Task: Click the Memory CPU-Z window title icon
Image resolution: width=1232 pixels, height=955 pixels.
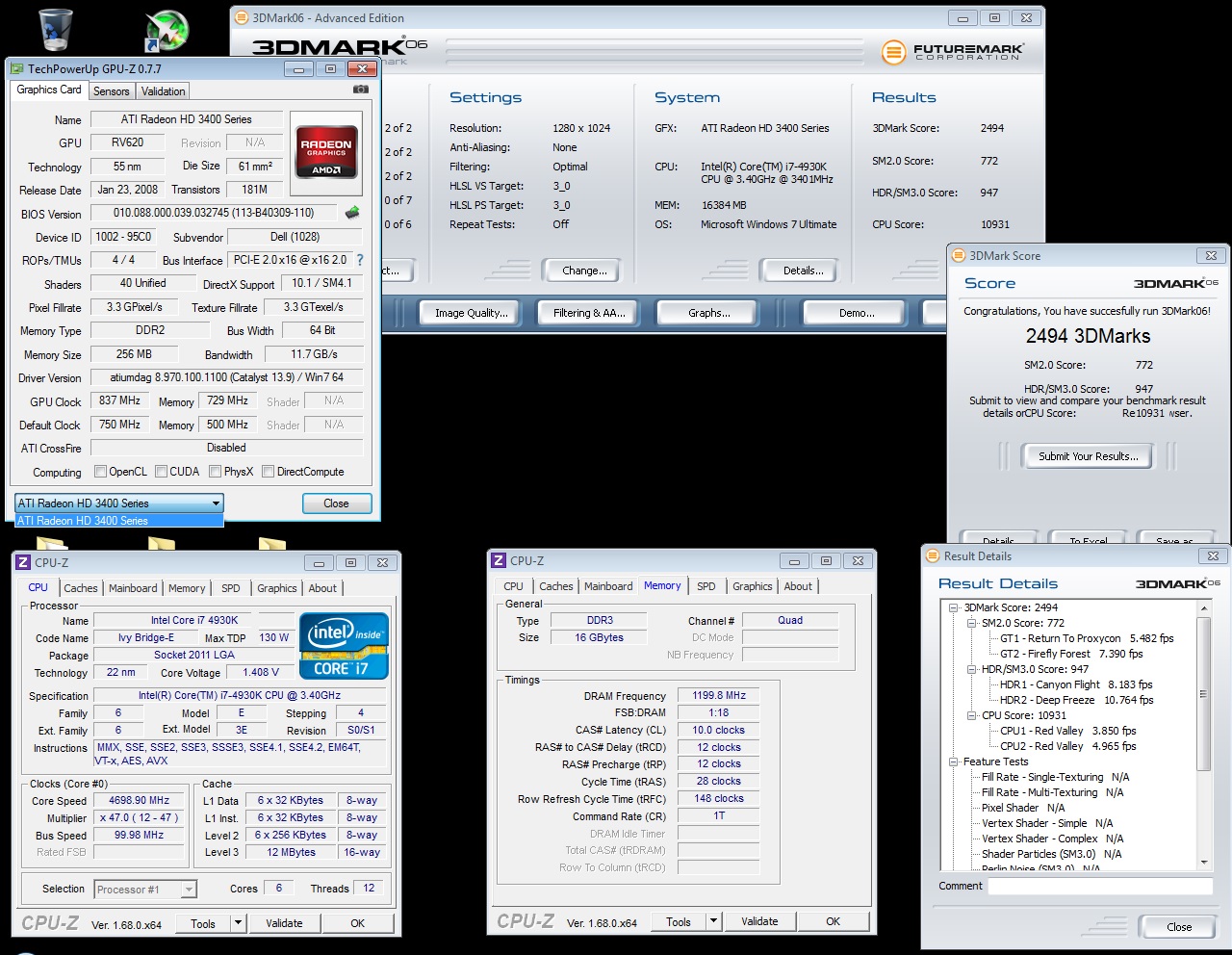Action: coord(499,560)
